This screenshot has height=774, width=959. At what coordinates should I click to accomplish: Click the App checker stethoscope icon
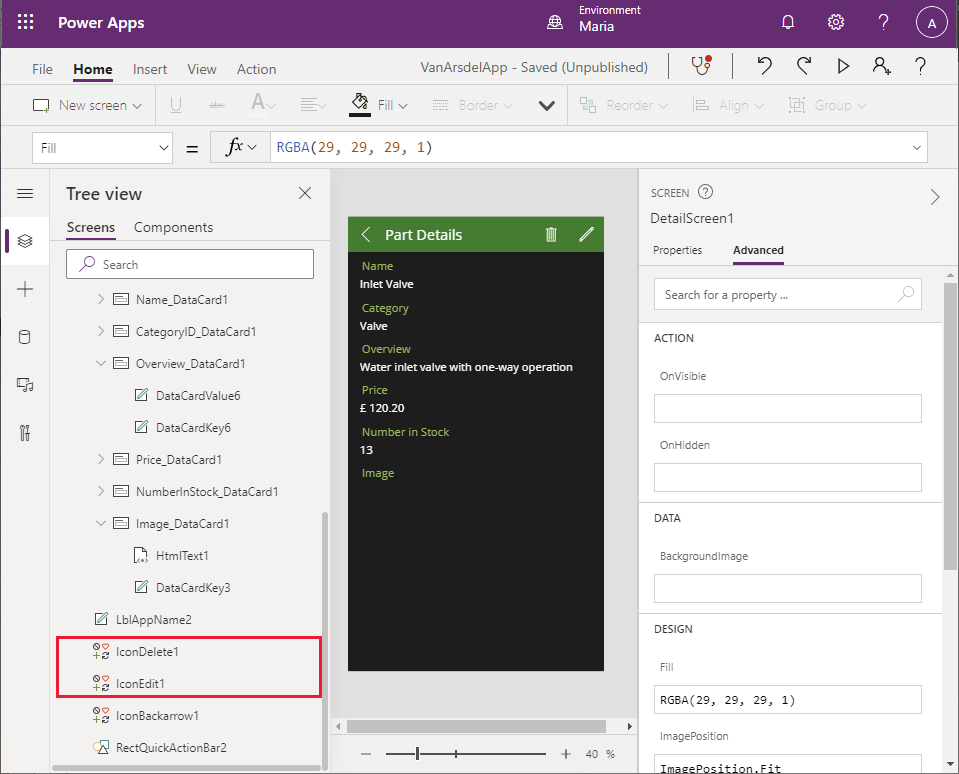pos(701,66)
